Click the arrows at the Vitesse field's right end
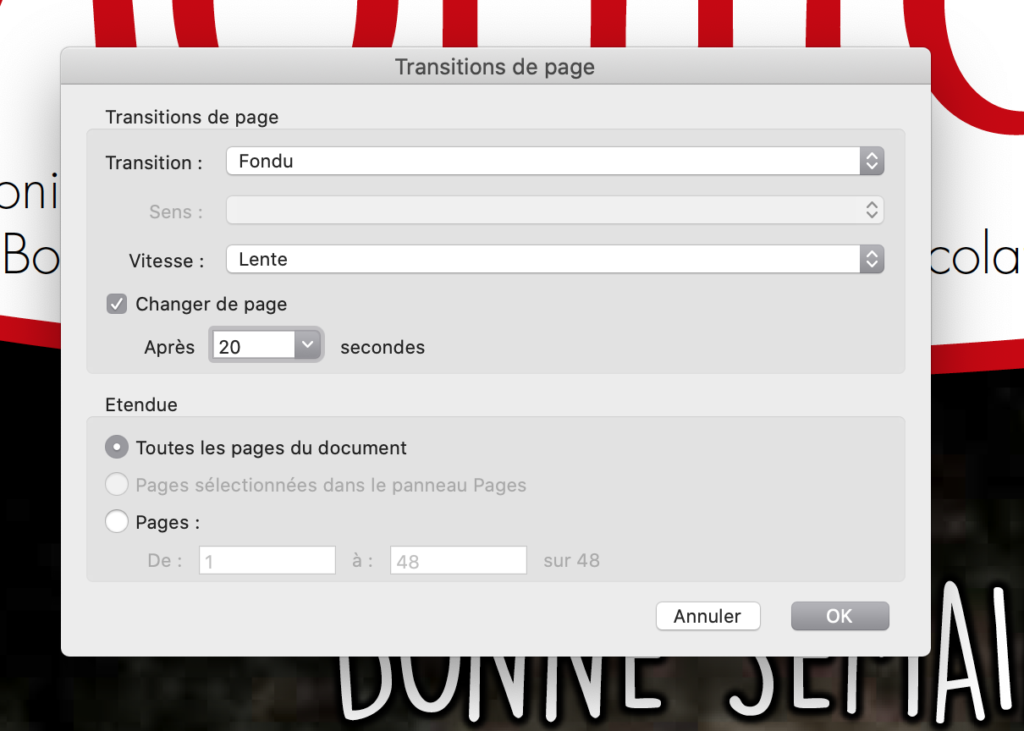The height and width of the screenshot is (731, 1024). pos(872,260)
